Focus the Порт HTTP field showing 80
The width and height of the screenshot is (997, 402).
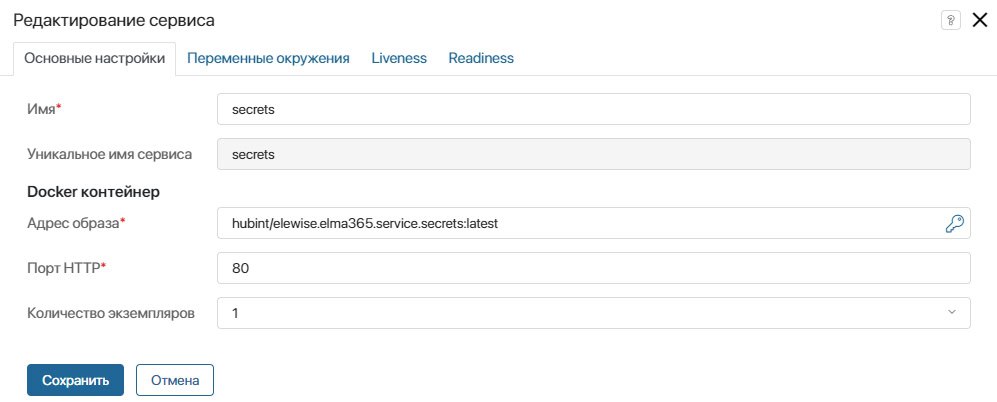pyautogui.click(x=594, y=268)
